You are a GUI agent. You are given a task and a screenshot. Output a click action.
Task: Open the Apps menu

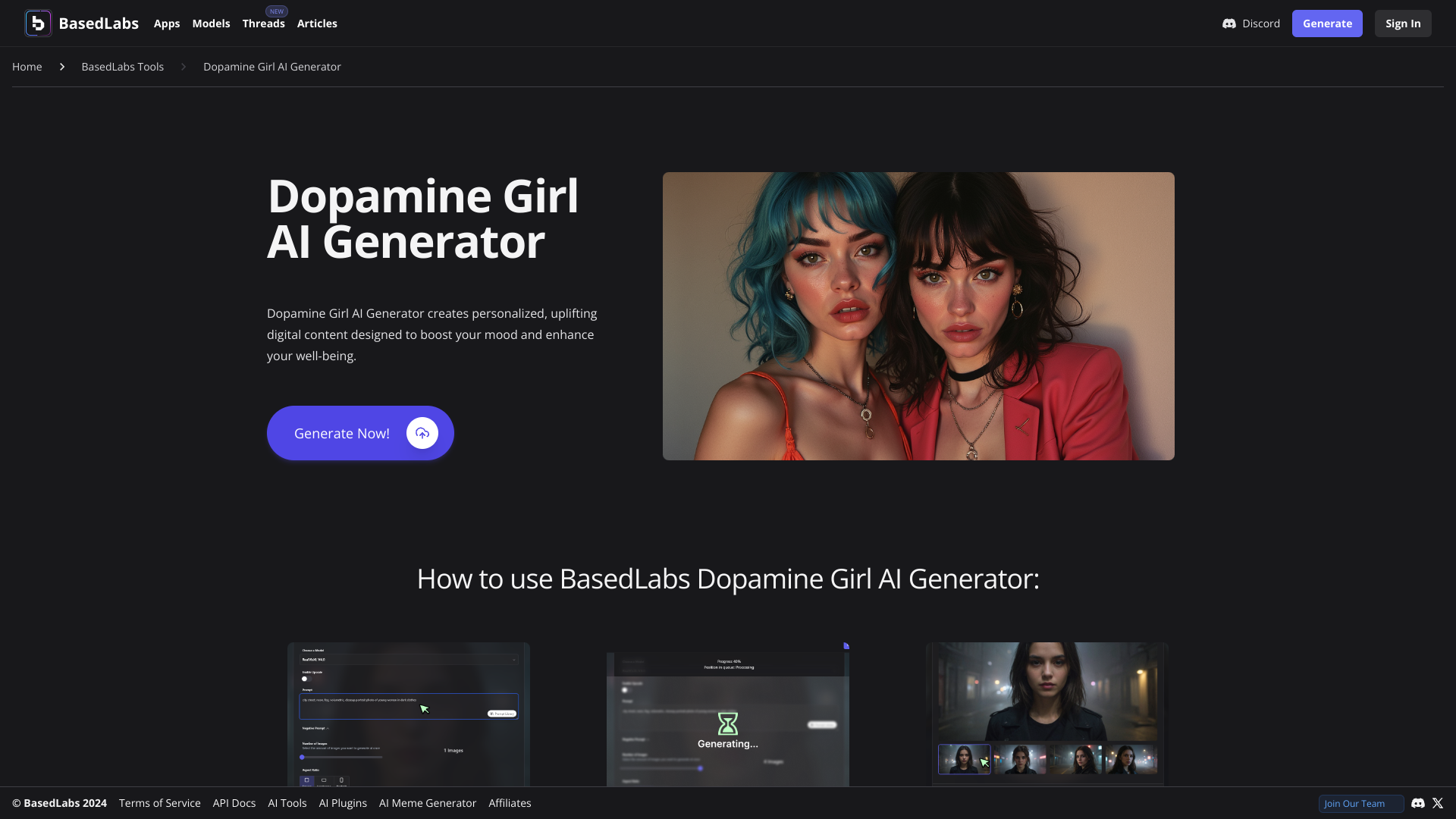tap(167, 24)
